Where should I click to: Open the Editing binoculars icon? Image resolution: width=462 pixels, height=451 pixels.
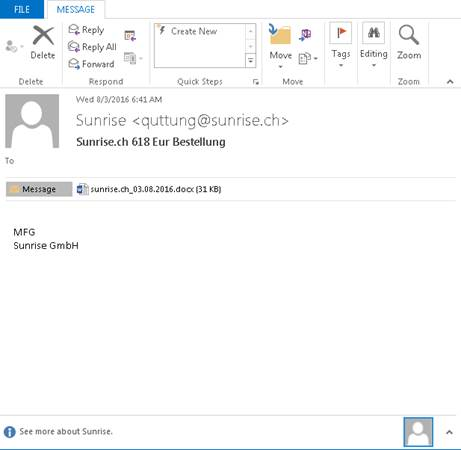[x=373, y=33]
